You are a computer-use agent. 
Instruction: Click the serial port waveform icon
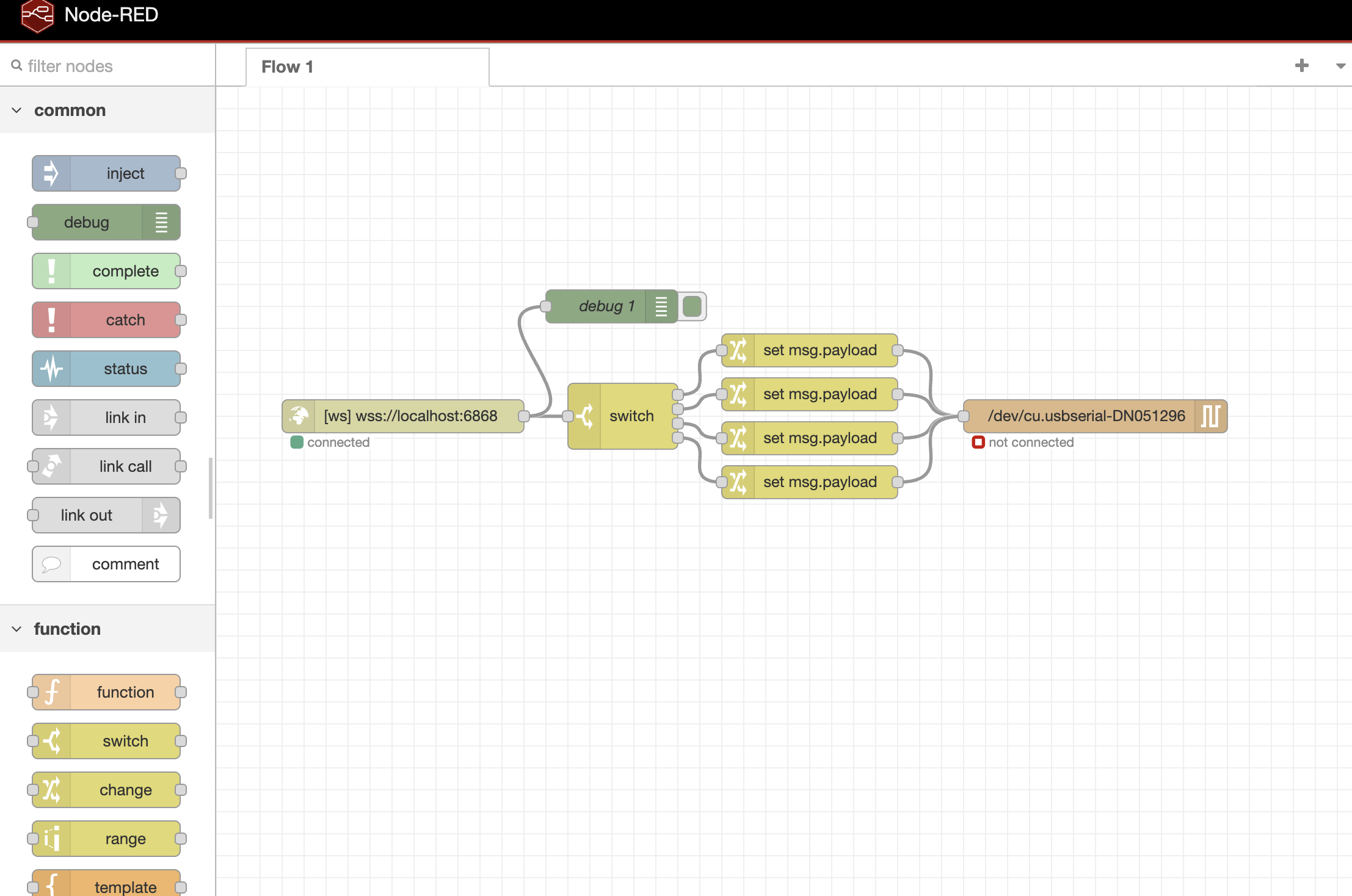pyautogui.click(x=1210, y=416)
